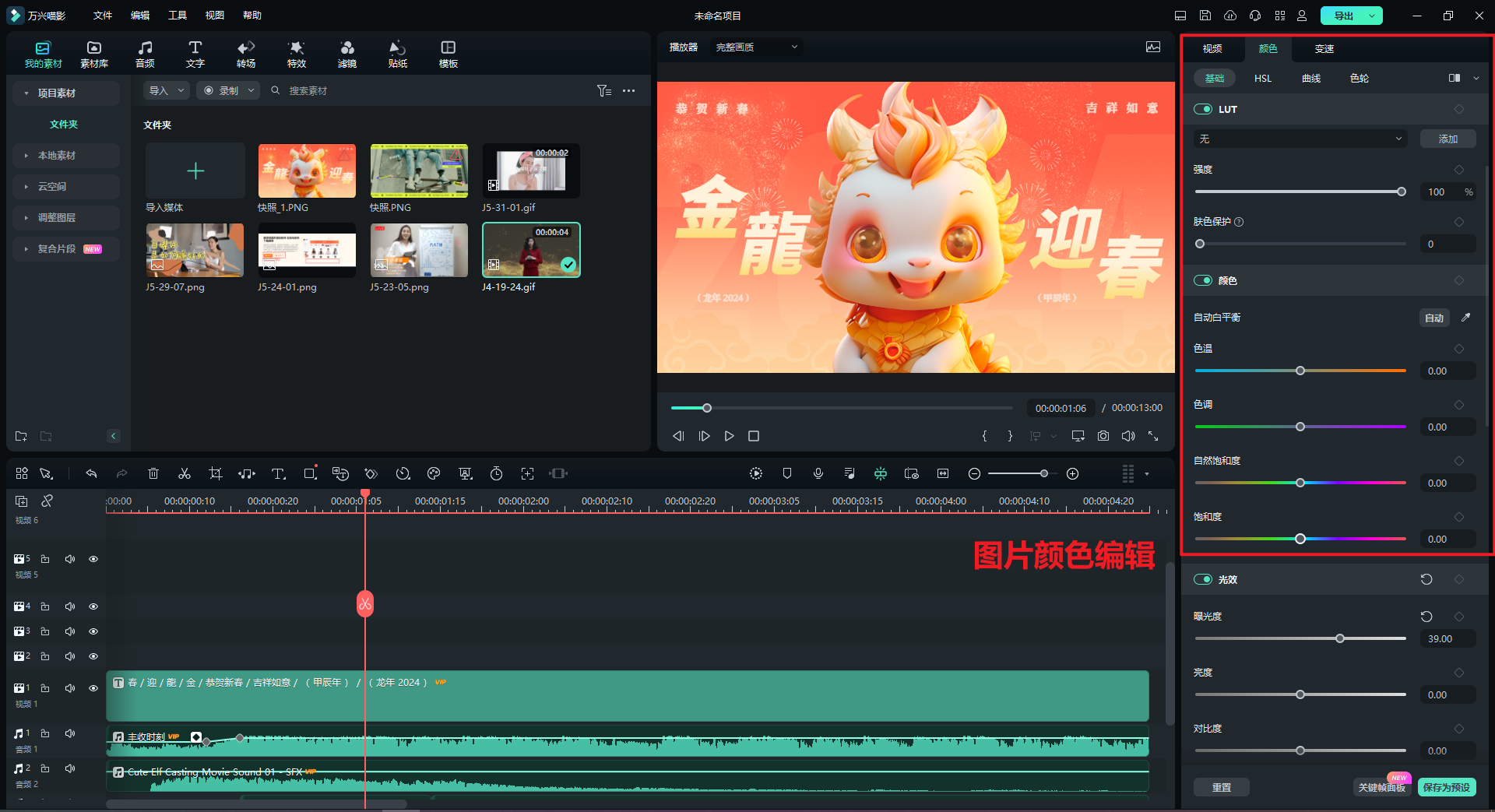Viewport: 1495px width, 812px height.
Task: Click the white balance eyedropper icon
Action: [x=1465, y=318]
